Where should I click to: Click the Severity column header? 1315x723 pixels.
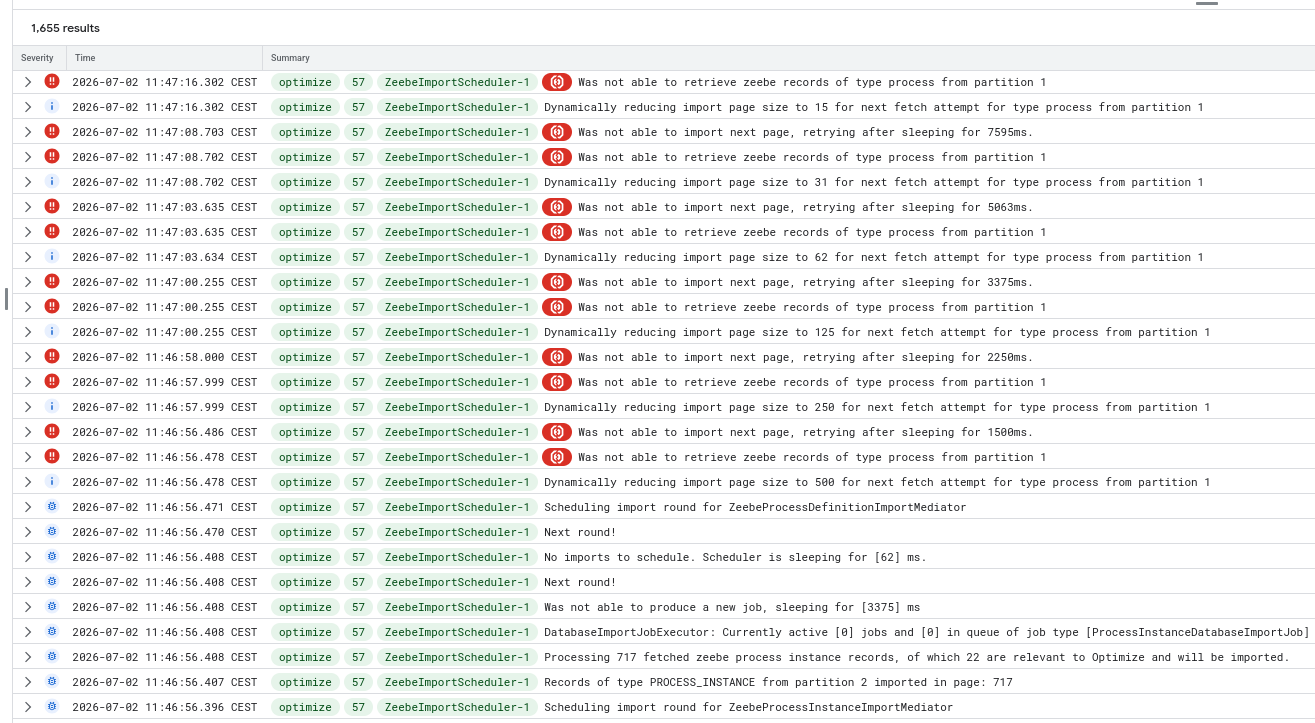click(37, 58)
